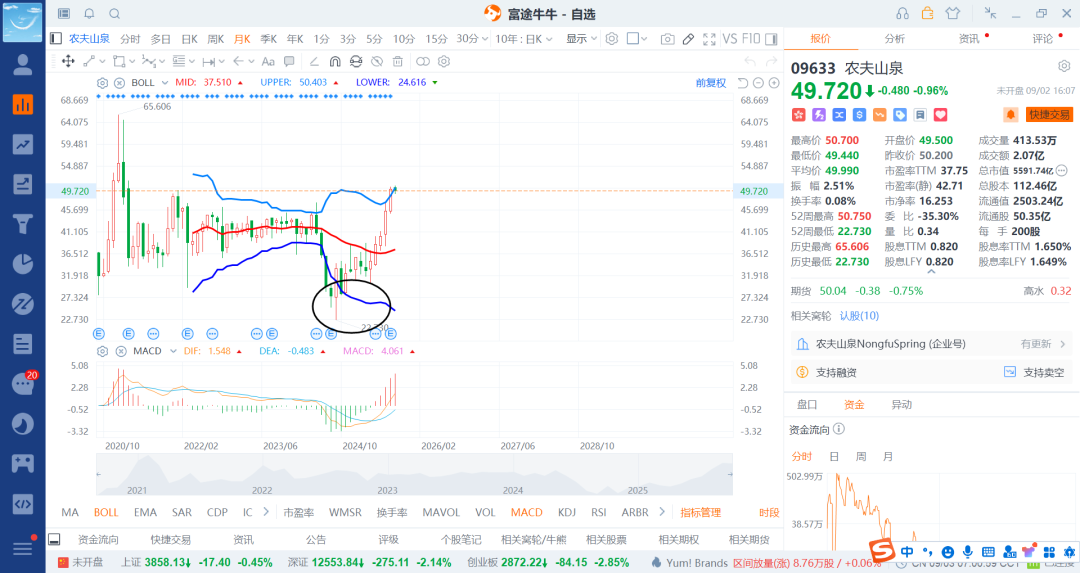Screen dimensions: 1080x573
Task: Select the move crosshair drawing tool
Action: pos(68,61)
